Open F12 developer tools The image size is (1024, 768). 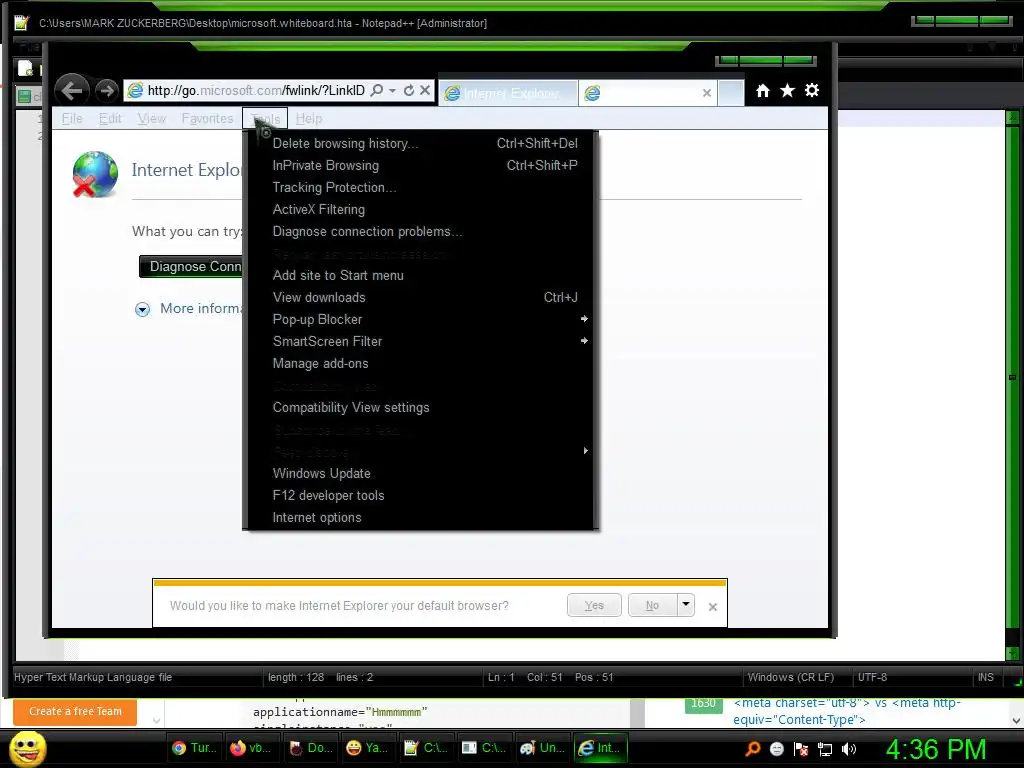421,496
